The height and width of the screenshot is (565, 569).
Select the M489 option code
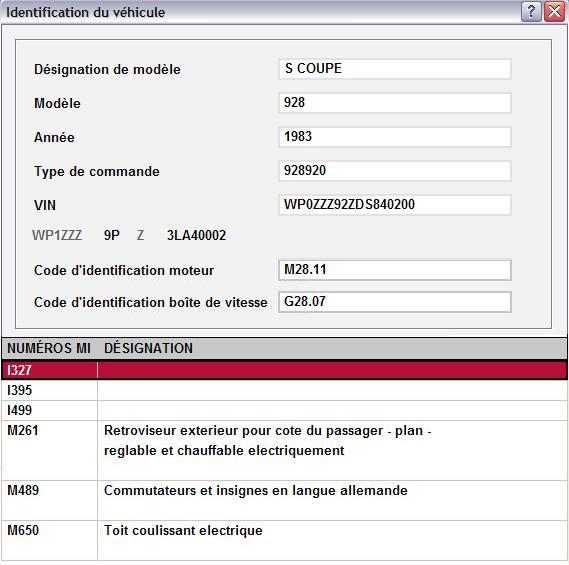coord(23,491)
